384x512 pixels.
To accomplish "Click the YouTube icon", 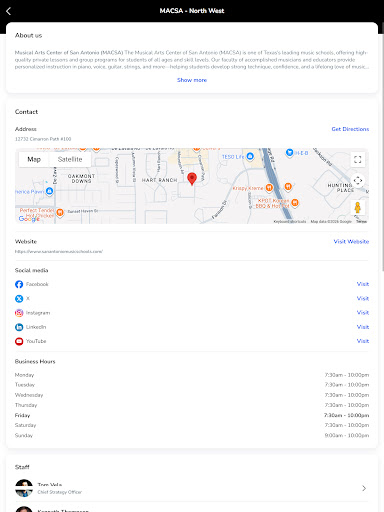I will tap(19, 341).
